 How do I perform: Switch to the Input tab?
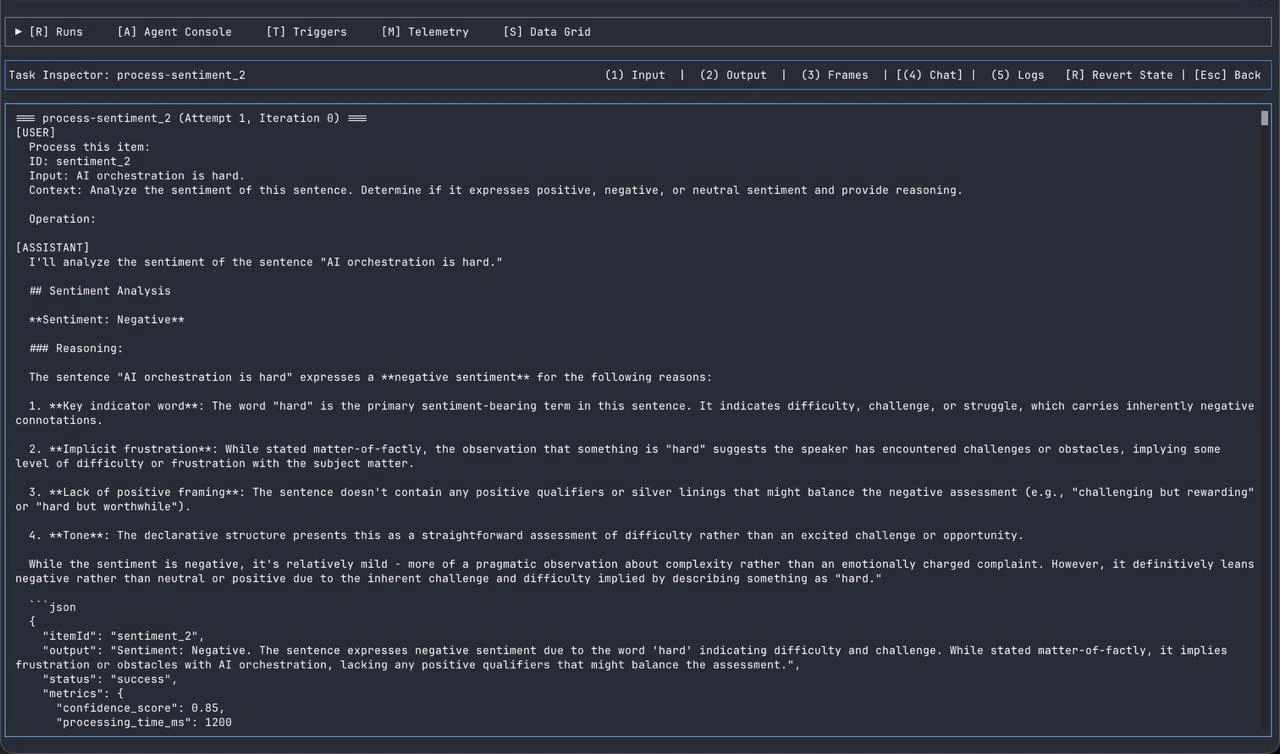(x=635, y=74)
